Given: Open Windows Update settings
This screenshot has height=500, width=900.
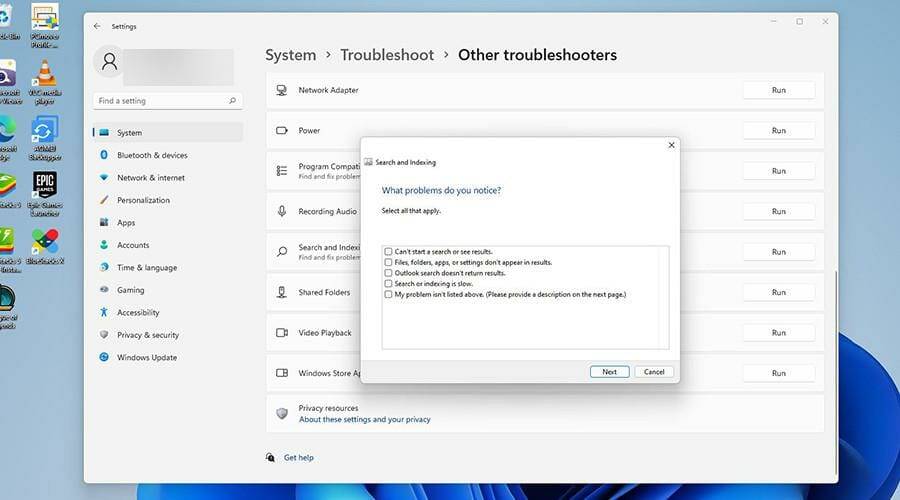Looking at the screenshot, I should [168, 357].
